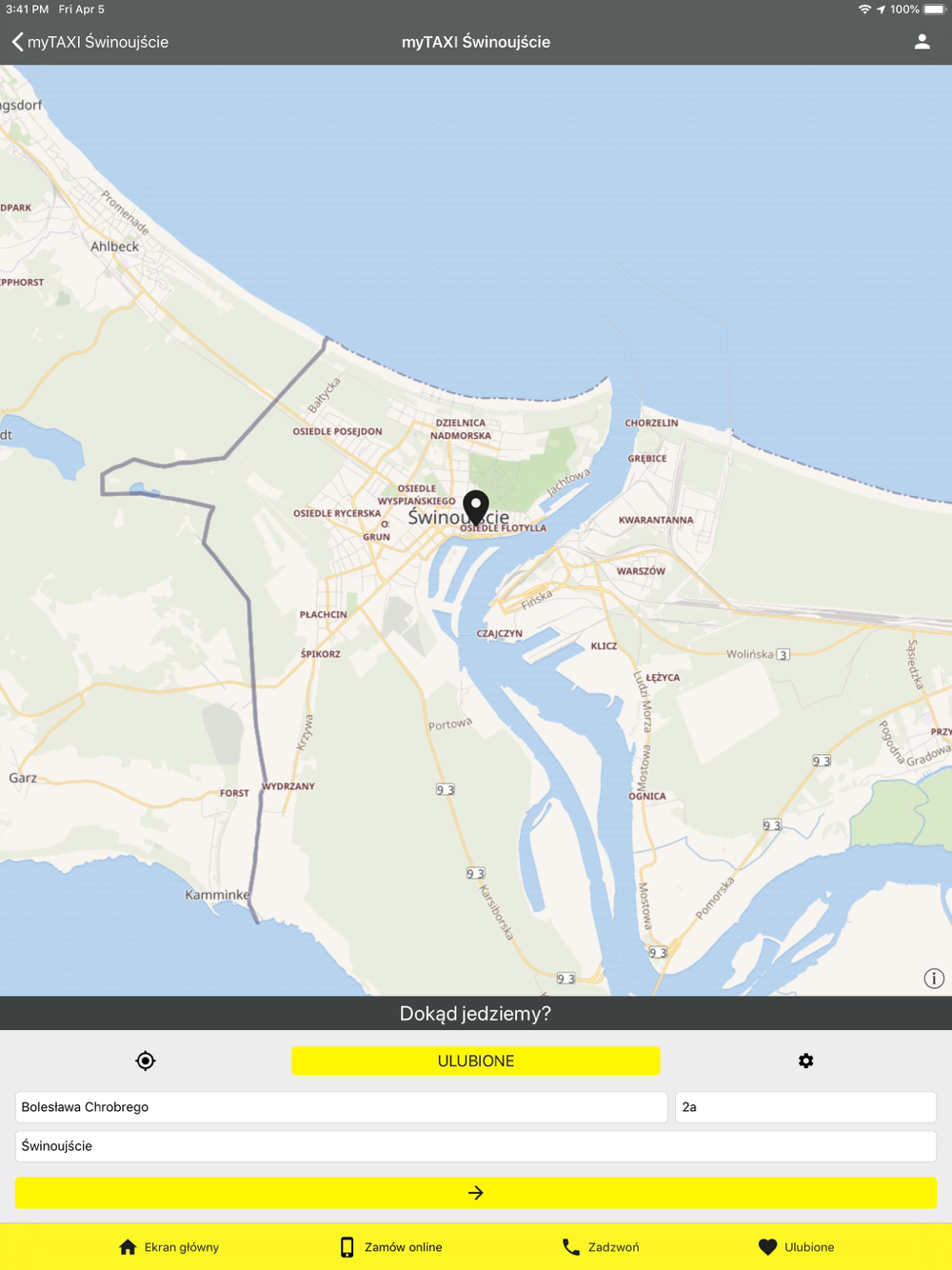Screen dimensions: 952x1270
Task: Tap the FORST map label
Action: click(x=234, y=793)
